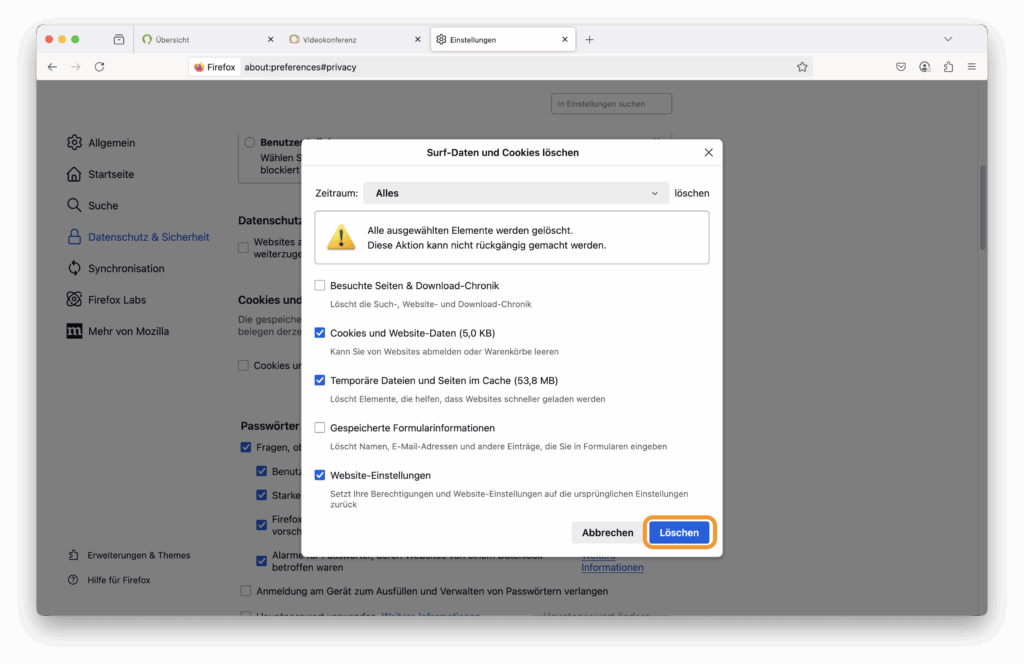Open Suche settings category
1024x664 pixels.
pyautogui.click(x=93, y=206)
